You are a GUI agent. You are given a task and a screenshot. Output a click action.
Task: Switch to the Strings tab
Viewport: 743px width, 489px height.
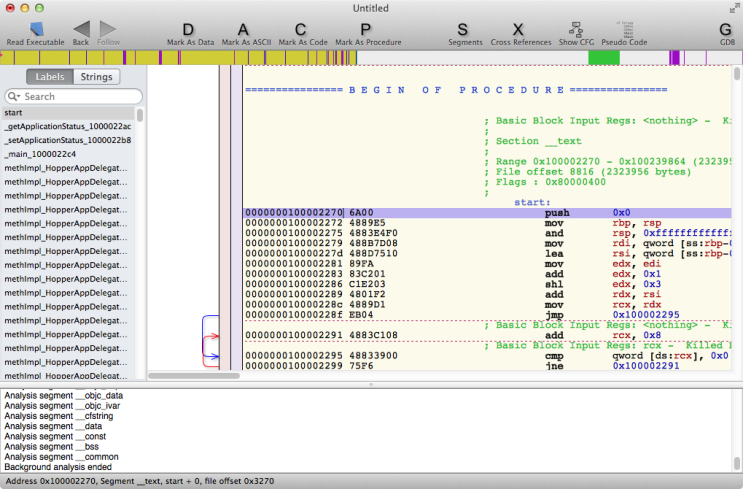coord(95,77)
